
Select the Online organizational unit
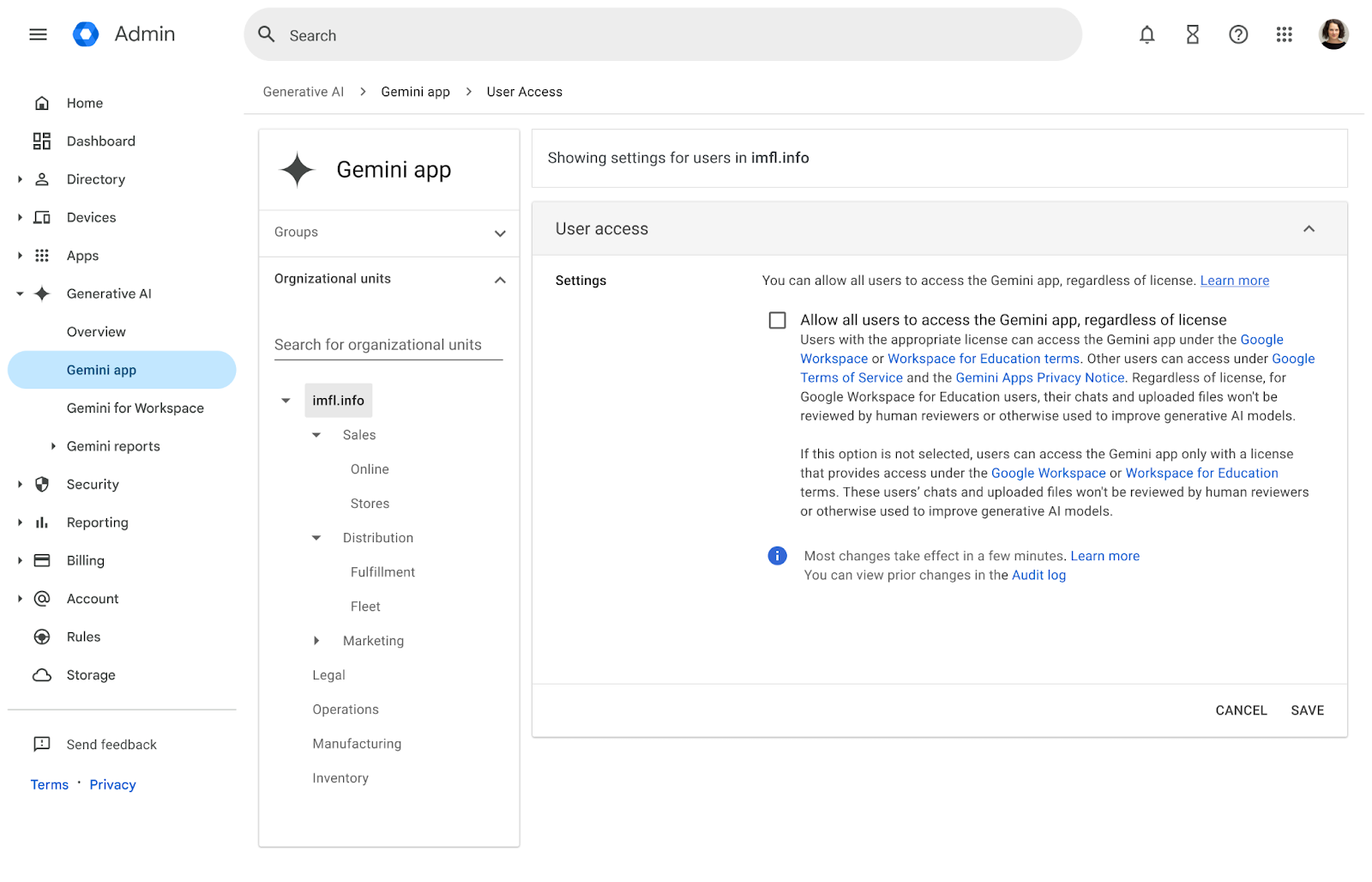pyautogui.click(x=370, y=469)
